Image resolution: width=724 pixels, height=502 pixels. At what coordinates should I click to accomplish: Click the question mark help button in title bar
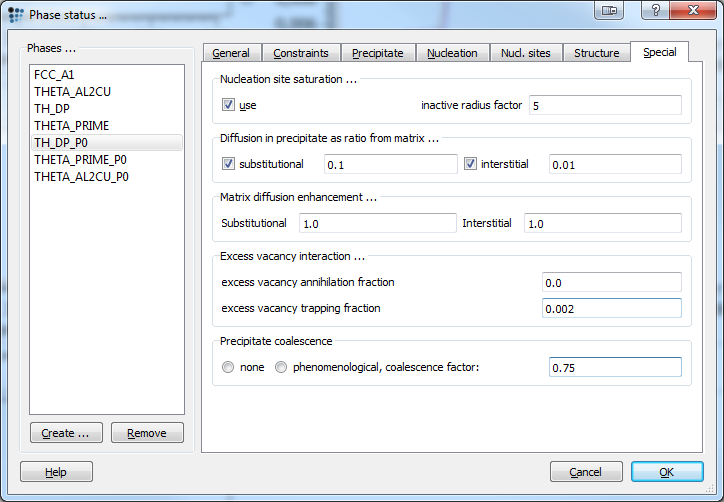tap(655, 10)
